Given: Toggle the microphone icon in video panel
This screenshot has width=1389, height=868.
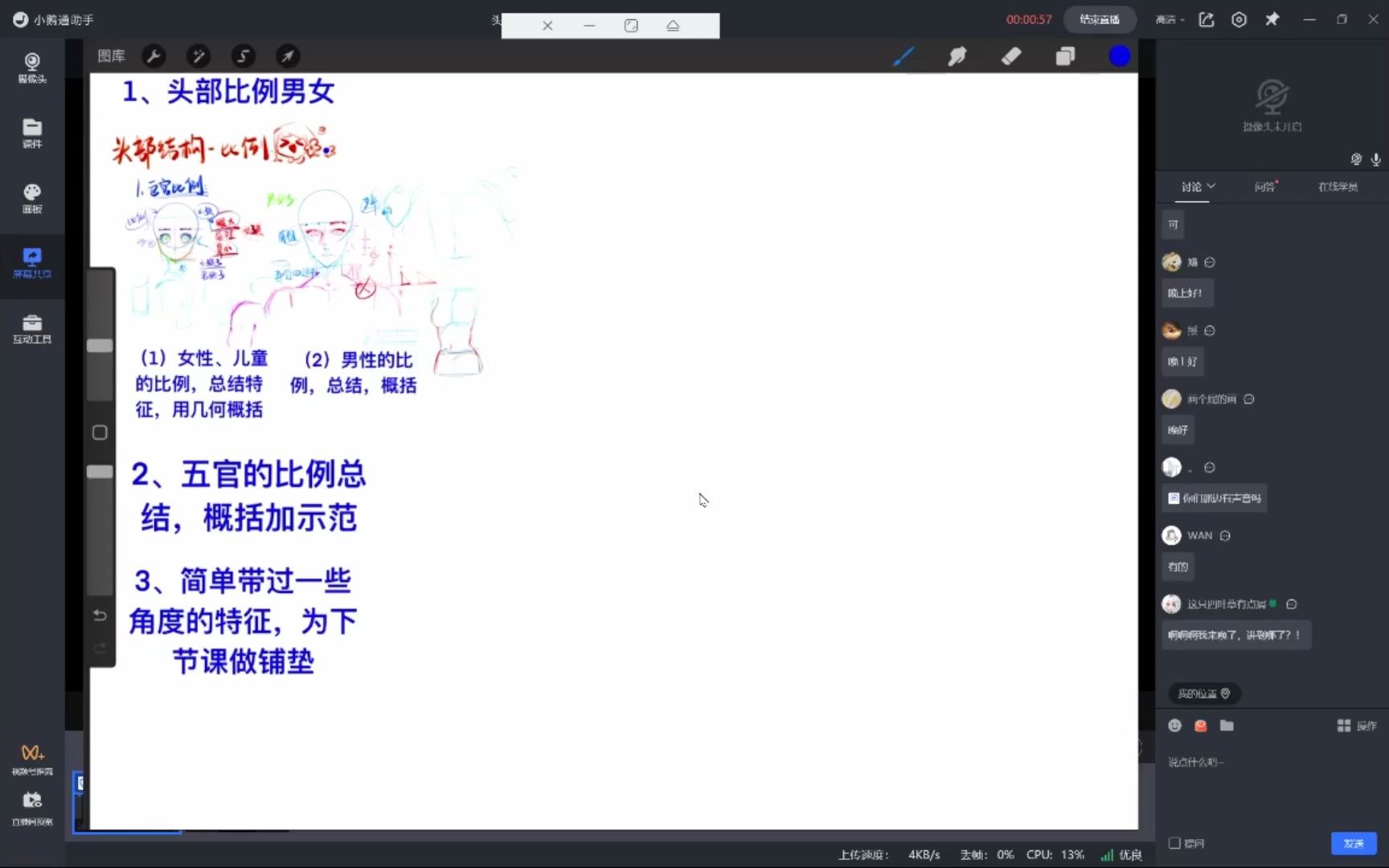Looking at the screenshot, I should click(x=1376, y=159).
